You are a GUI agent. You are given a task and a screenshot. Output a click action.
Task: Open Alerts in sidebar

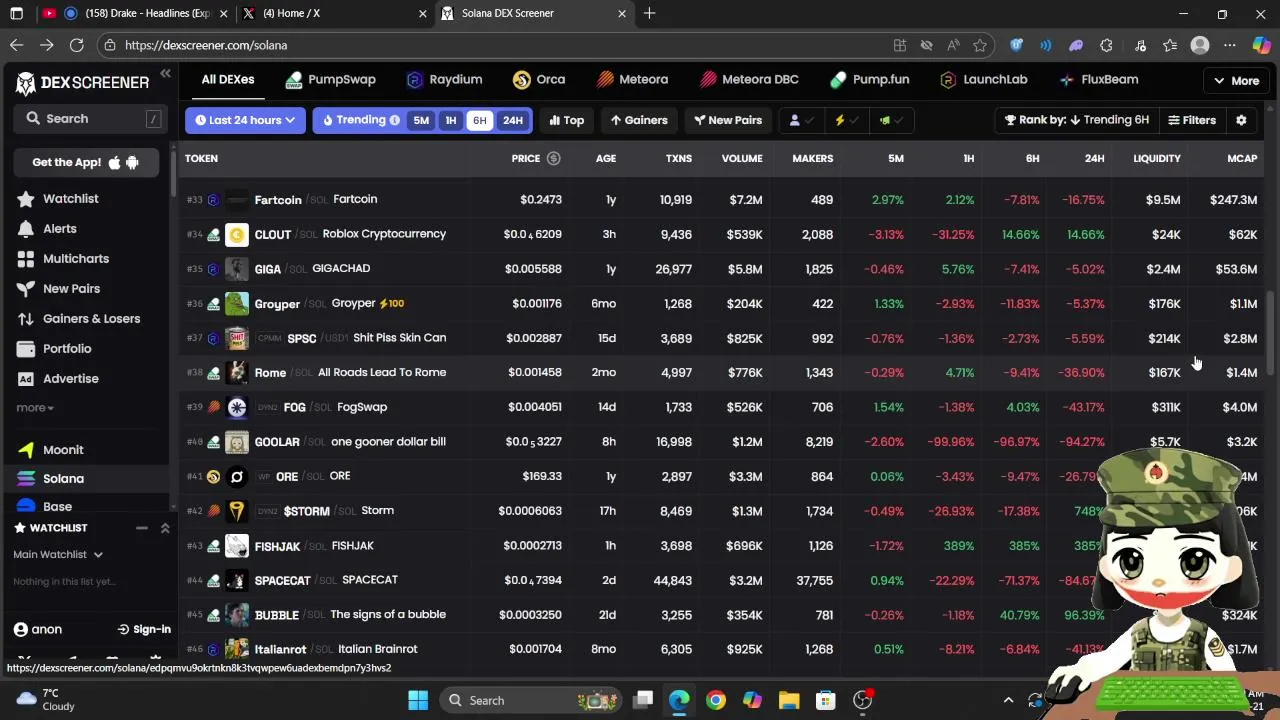point(59,228)
